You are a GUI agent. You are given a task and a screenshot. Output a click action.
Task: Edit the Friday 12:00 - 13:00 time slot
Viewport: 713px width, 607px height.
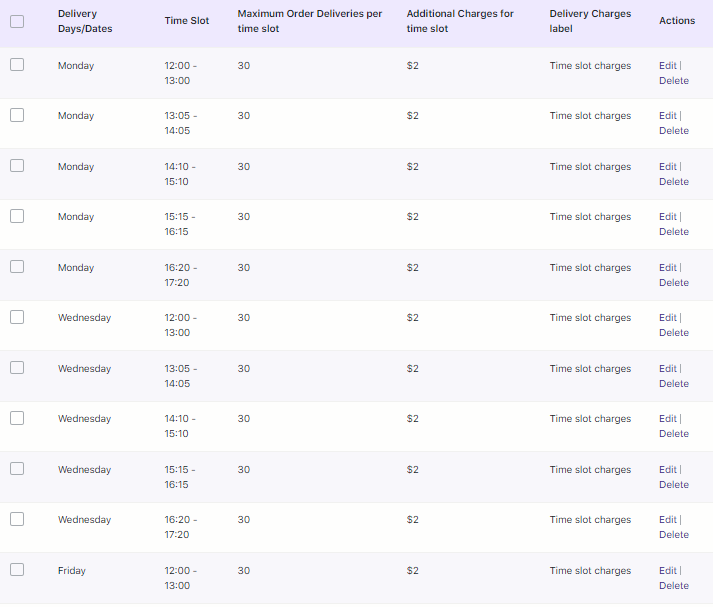(x=667, y=571)
